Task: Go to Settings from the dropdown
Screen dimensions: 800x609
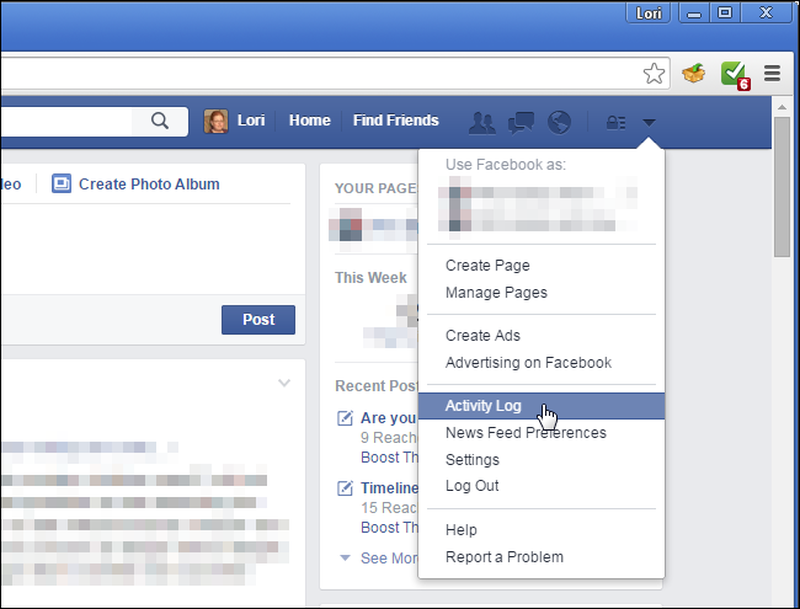Action: click(x=472, y=460)
